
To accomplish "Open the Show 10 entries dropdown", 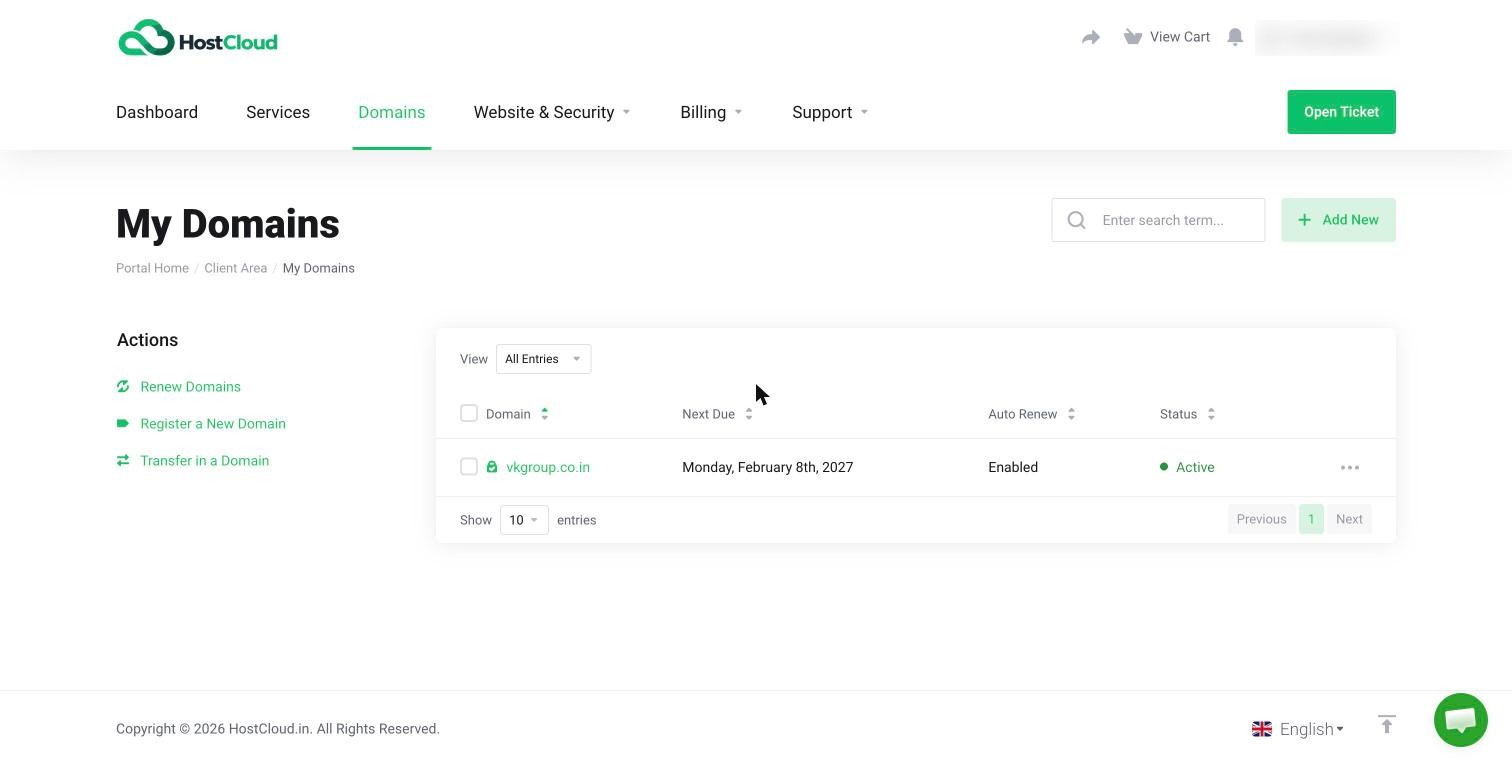I will coord(524,520).
